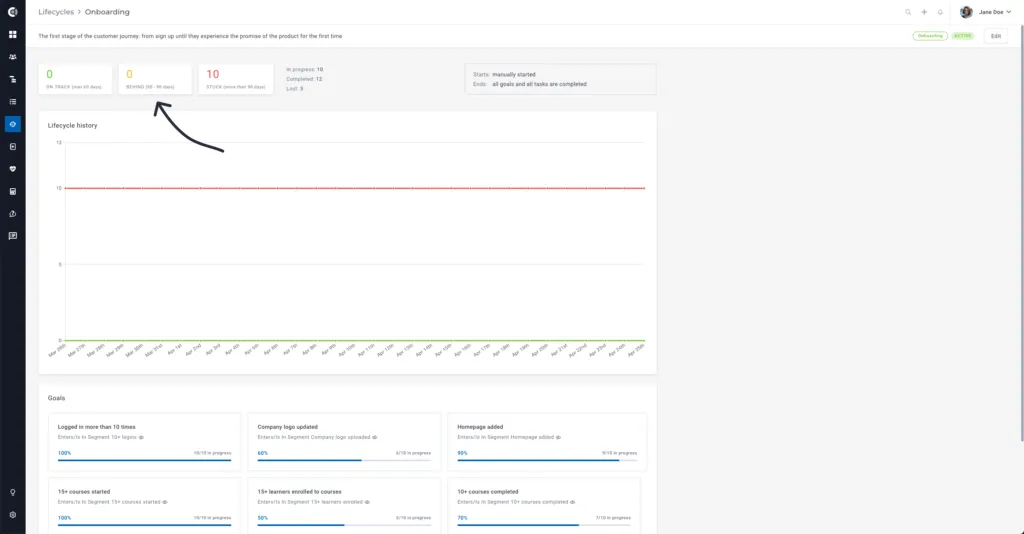
Task: Click the red stuck line in the chart
Action: click(355, 188)
